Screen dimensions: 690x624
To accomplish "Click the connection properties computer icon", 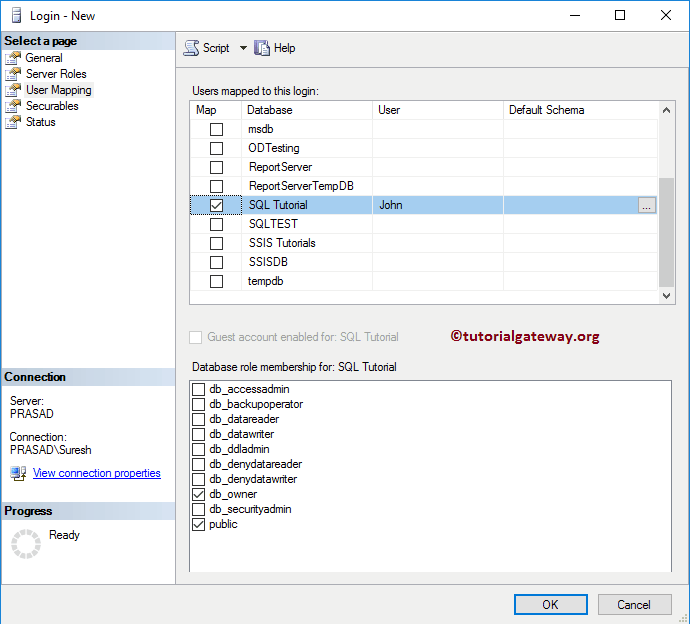I will pyautogui.click(x=18, y=474).
